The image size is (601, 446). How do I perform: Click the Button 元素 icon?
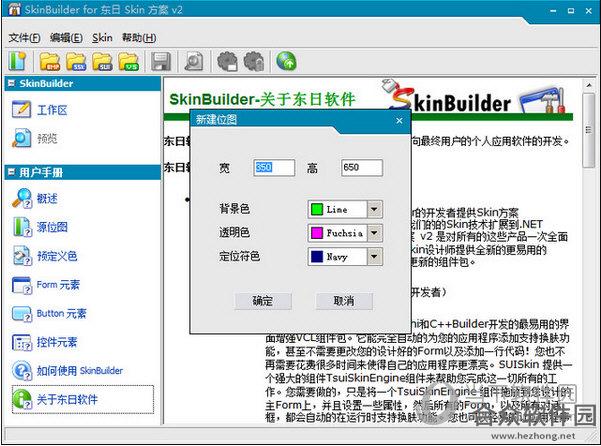coord(21,313)
